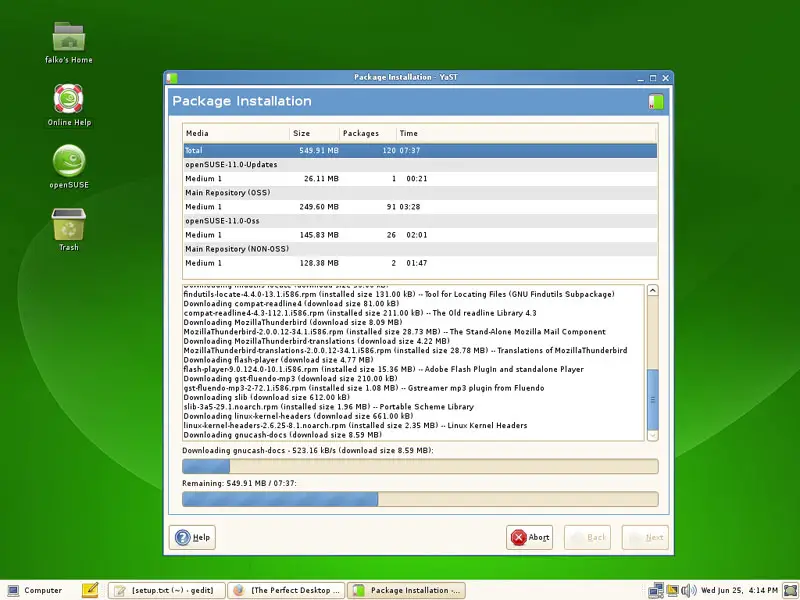The height and width of the screenshot is (600, 800).
Task: Click the log scrollbar down arrow
Action: click(653, 435)
